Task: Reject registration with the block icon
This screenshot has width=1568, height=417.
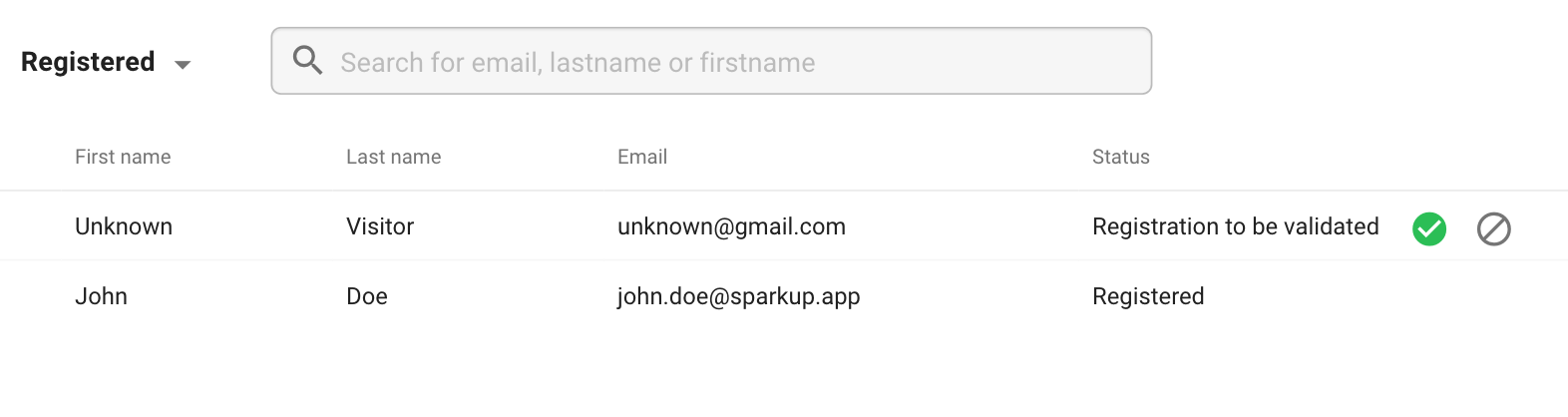Action: [1493, 228]
